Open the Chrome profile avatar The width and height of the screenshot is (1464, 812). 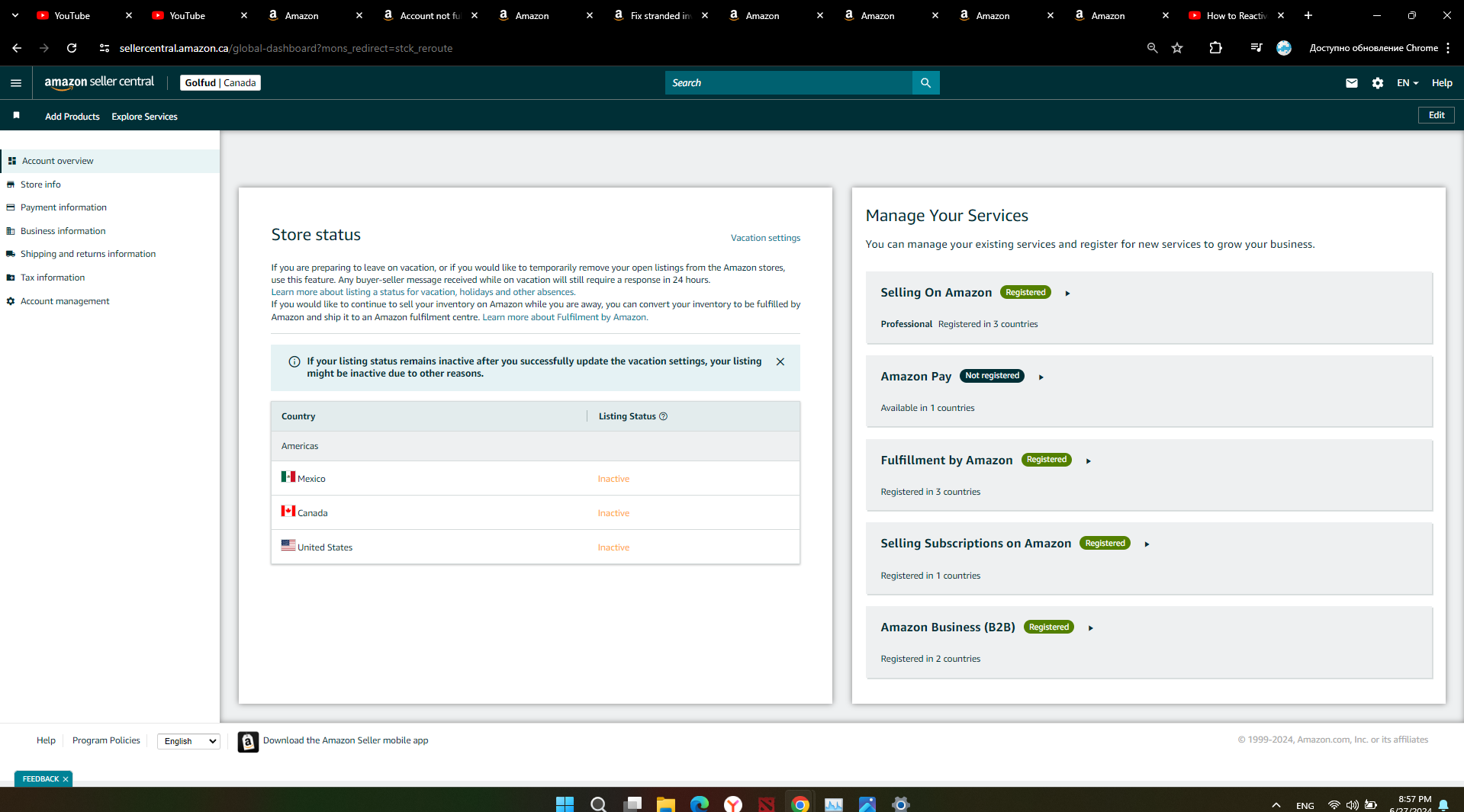point(1284,48)
